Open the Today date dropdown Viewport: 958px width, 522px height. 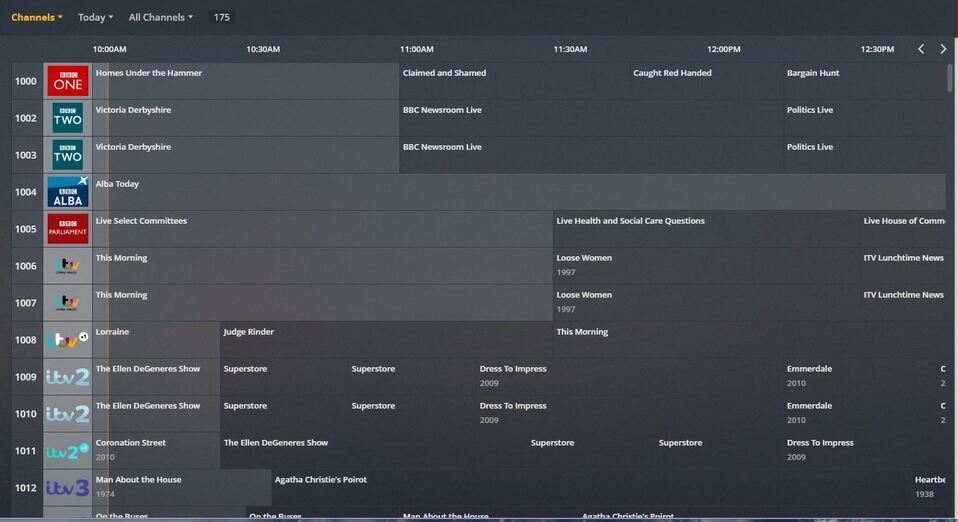95,17
